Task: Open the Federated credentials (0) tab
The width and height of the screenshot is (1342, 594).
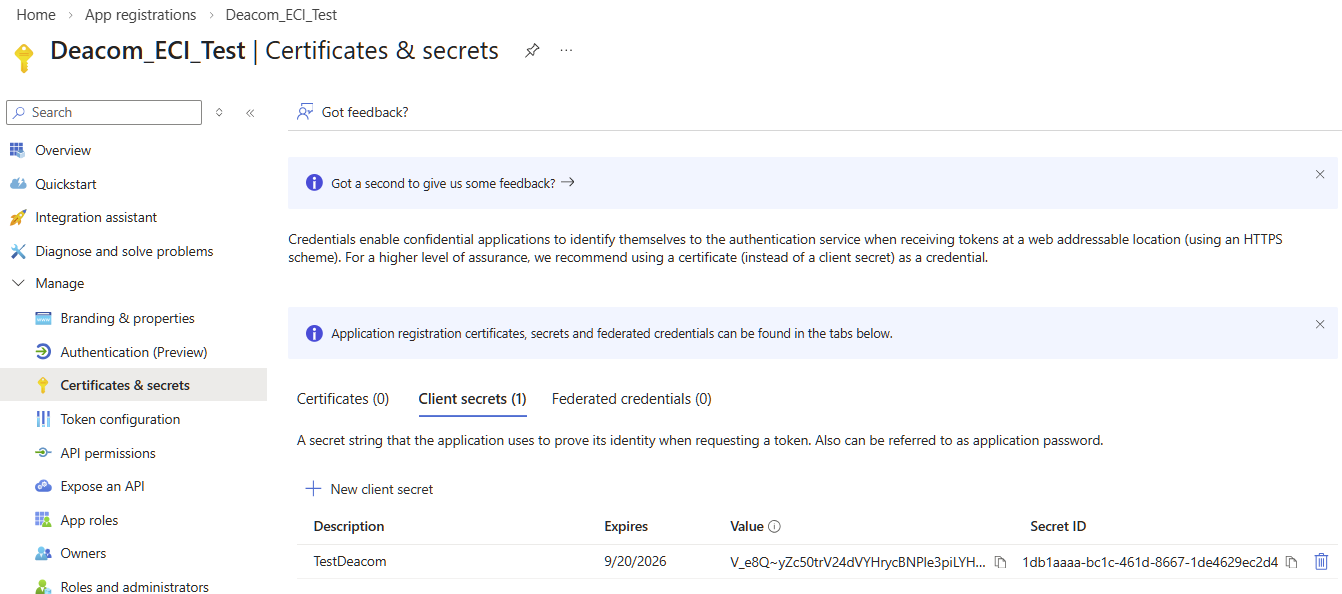Action: click(x=631, y=399)
